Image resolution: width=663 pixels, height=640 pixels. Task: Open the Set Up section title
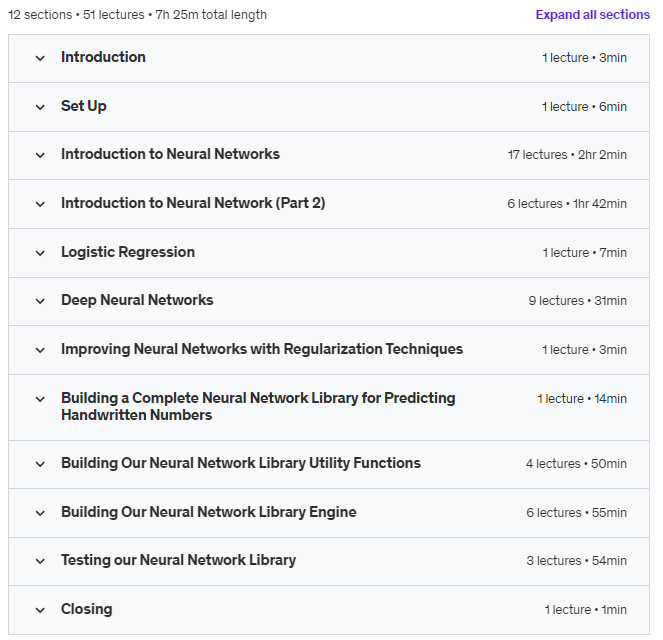84,106
